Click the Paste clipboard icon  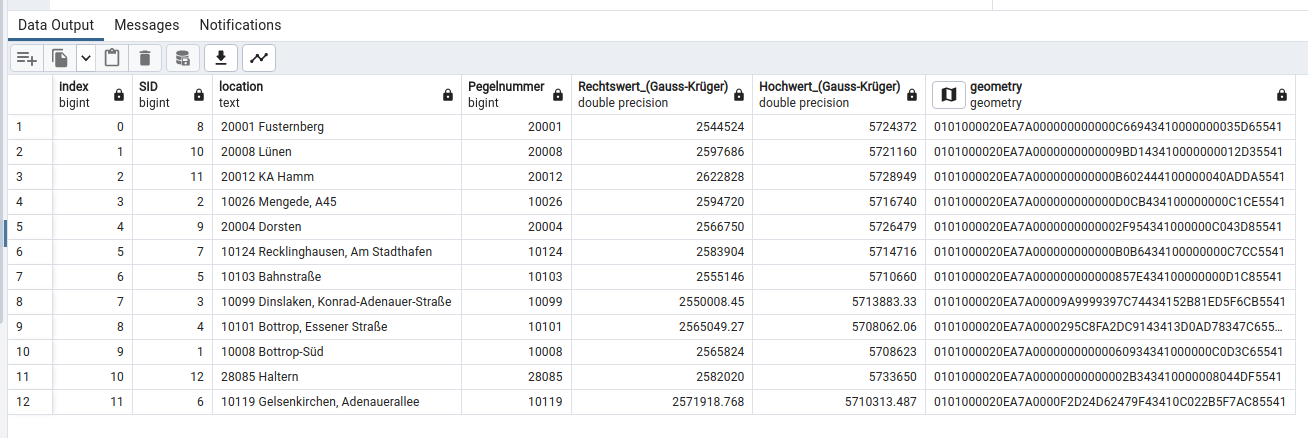point(112,58)
